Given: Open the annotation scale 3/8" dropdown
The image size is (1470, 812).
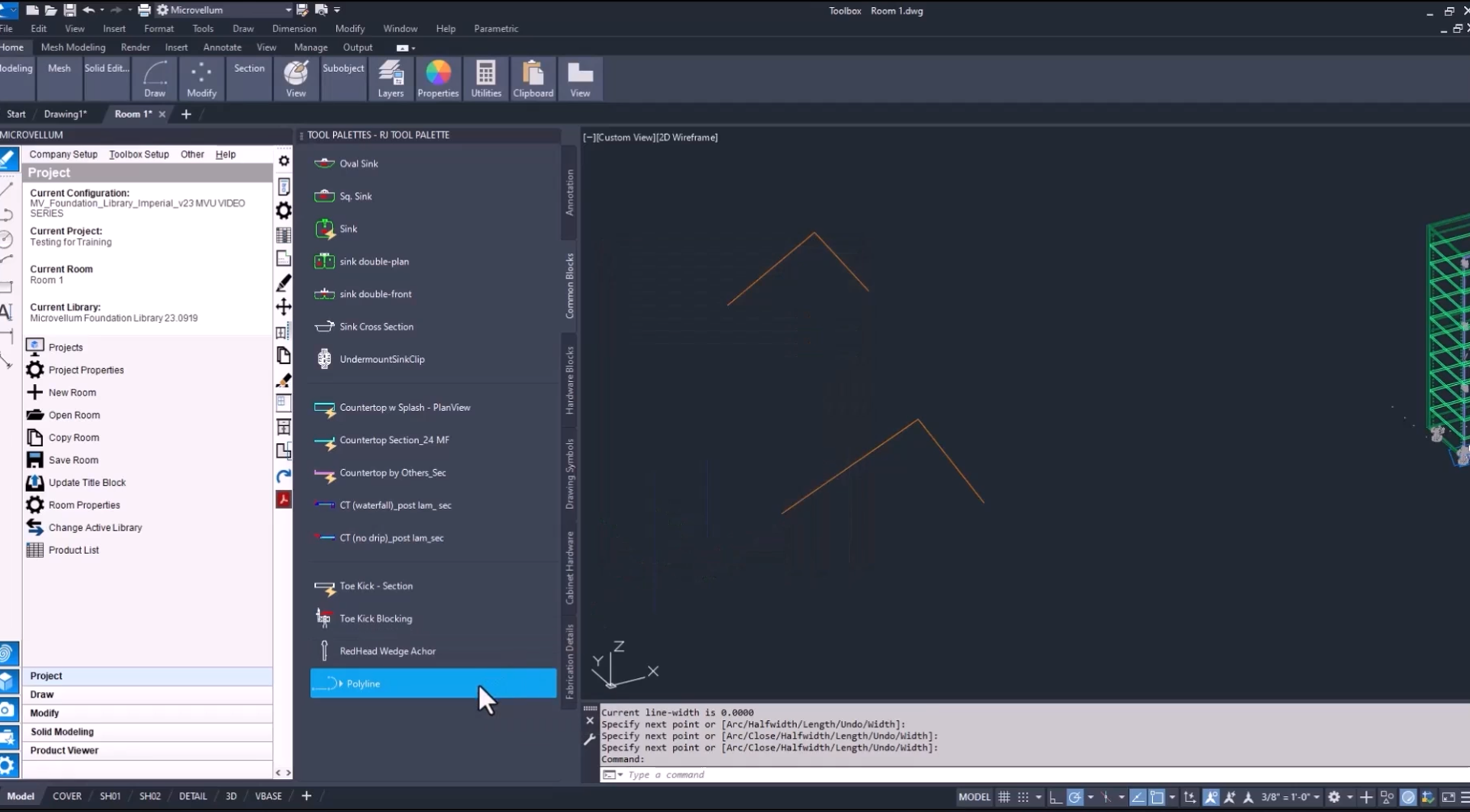Looking at the screenshot, I should pos(1316,797).
